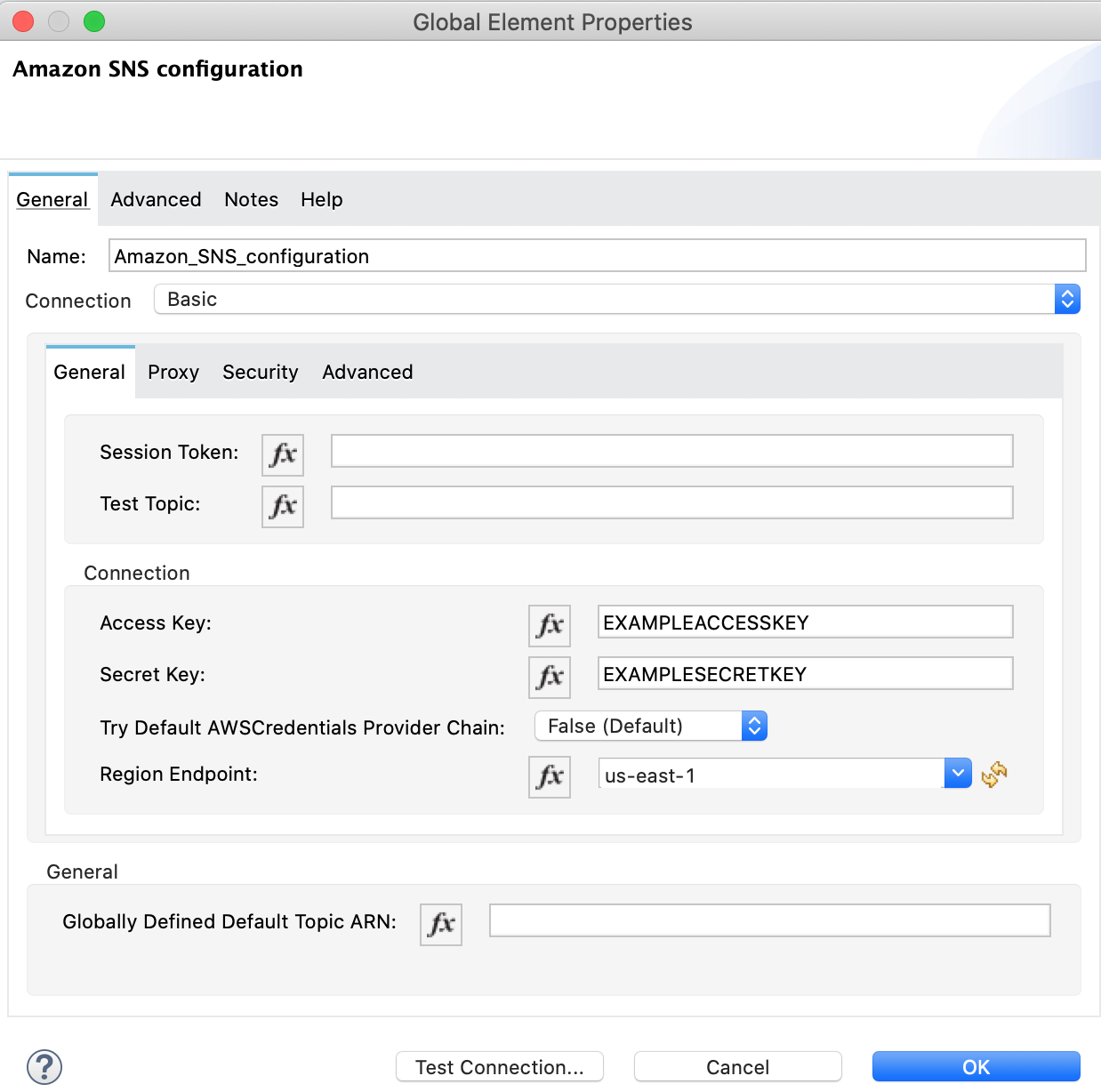Click the fx icon beside Access Key
Viewport: 1101px width, 1092px height.
point(550,625)
